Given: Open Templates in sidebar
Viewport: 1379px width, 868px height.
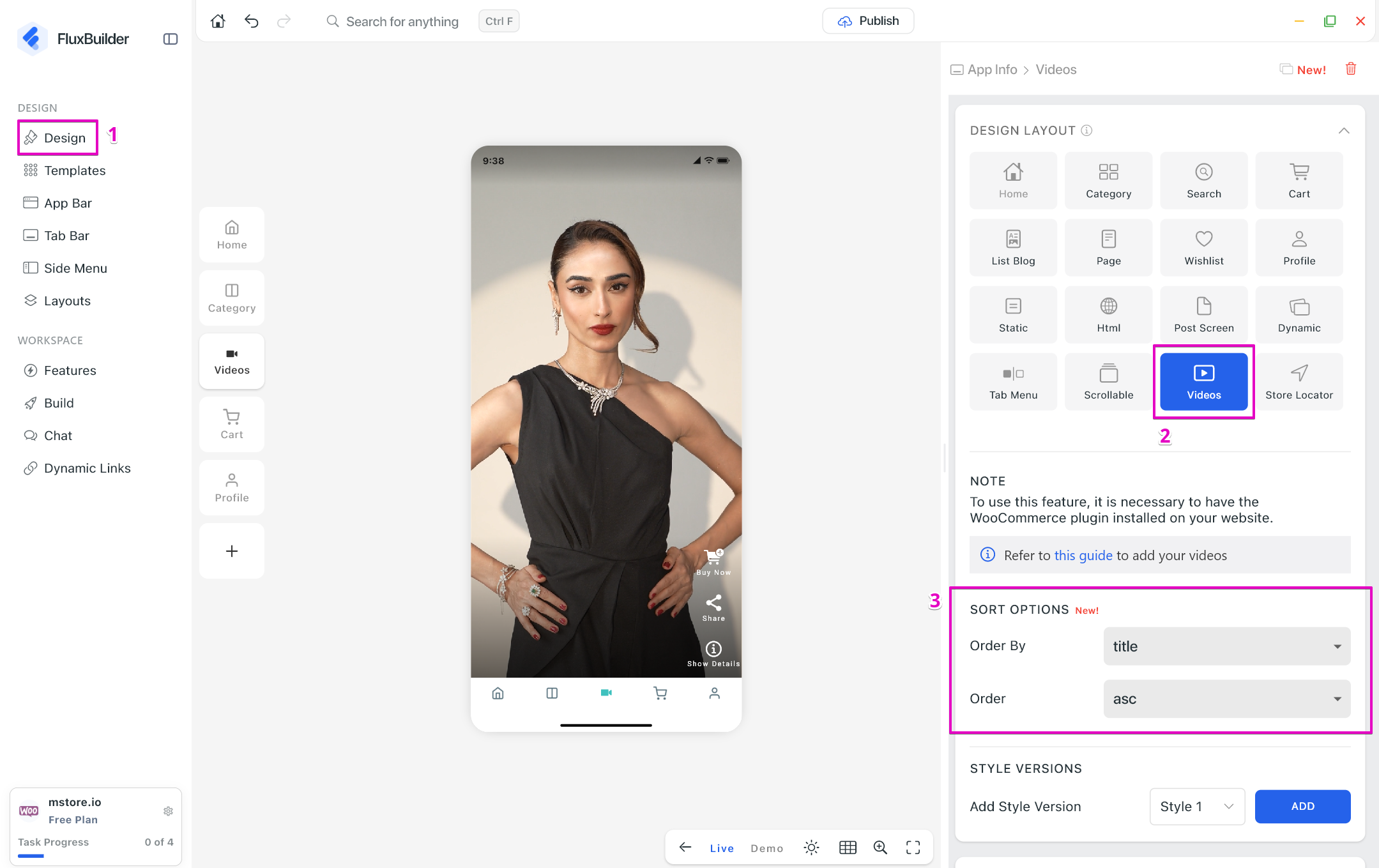Looking at the screenshot, I should (x=65, y=171).
